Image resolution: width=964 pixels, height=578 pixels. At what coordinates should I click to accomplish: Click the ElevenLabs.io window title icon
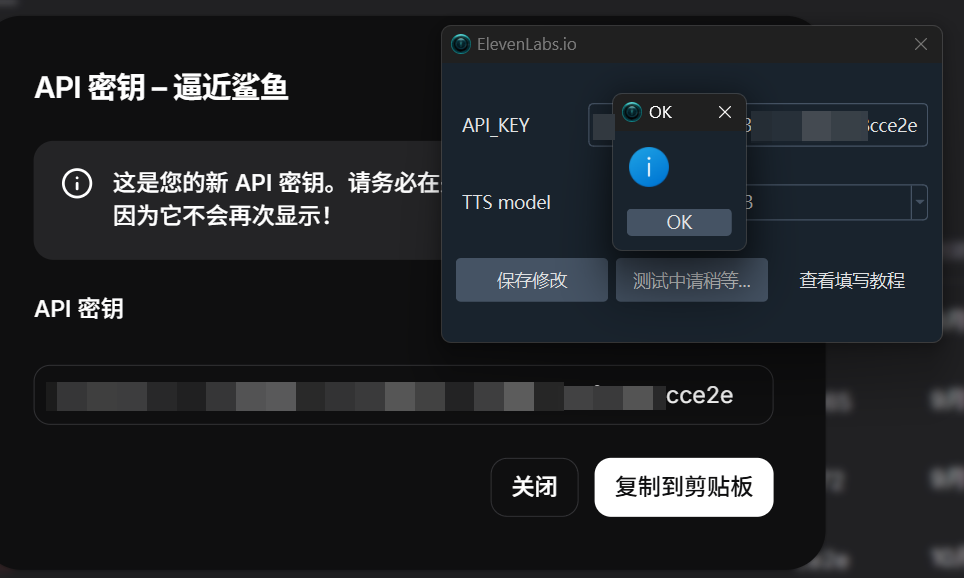[x=461, y=44]
